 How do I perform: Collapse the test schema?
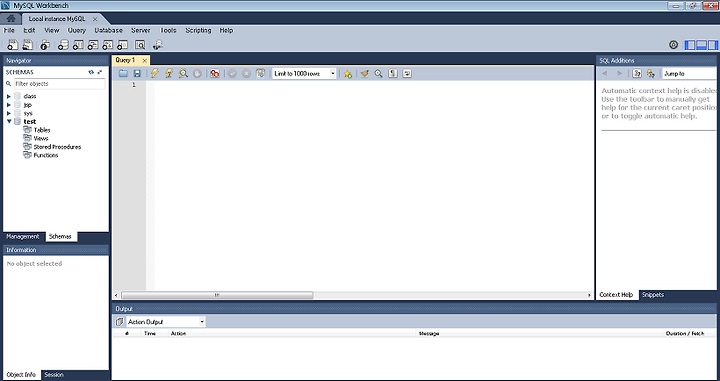[x=9, y=121]
